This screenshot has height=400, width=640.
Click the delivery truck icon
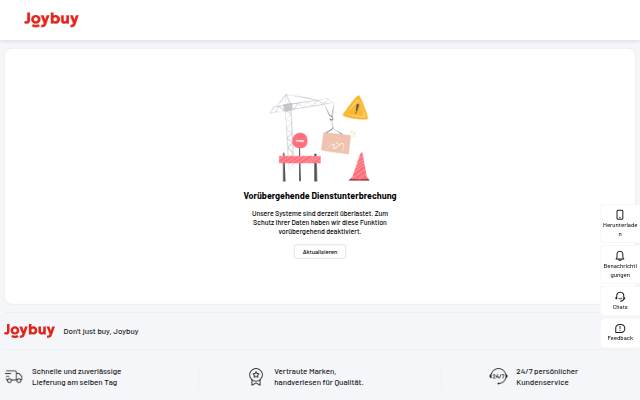(14, 377)
